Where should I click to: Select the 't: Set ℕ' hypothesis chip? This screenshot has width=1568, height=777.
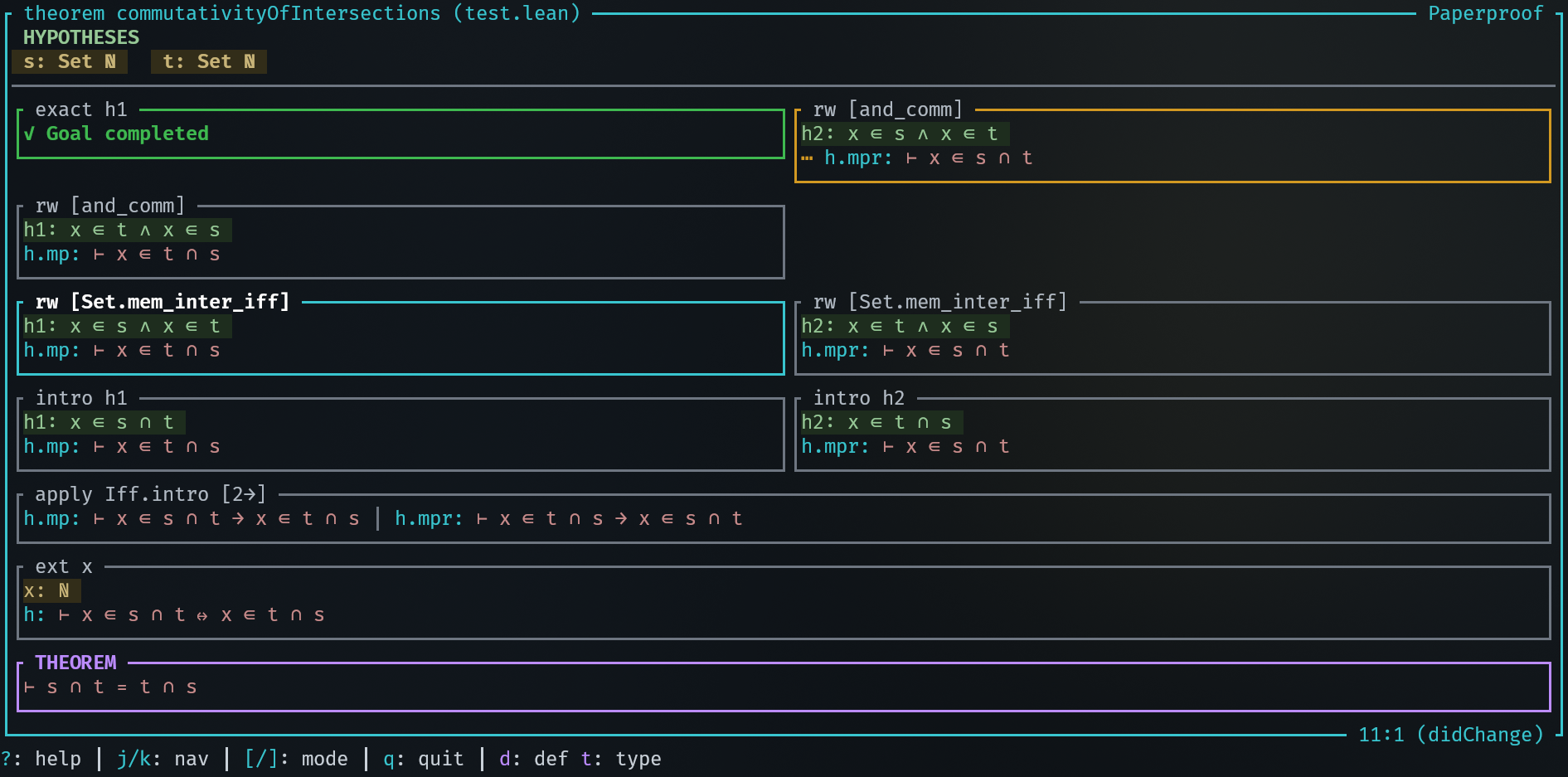point(209,62)
